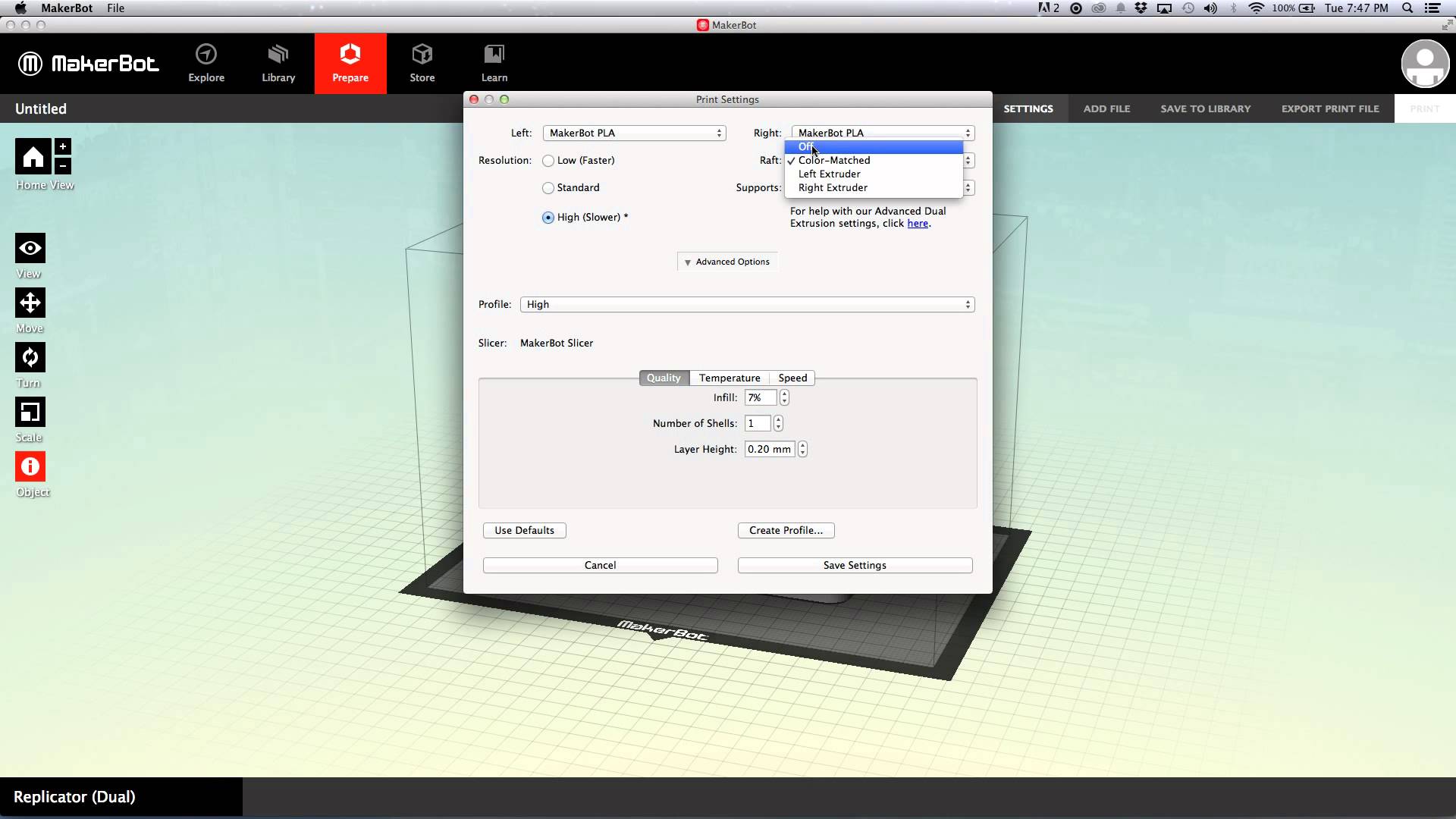Click Create Profile button
This screenshot has width=1456, height=819.
(786, 531)
